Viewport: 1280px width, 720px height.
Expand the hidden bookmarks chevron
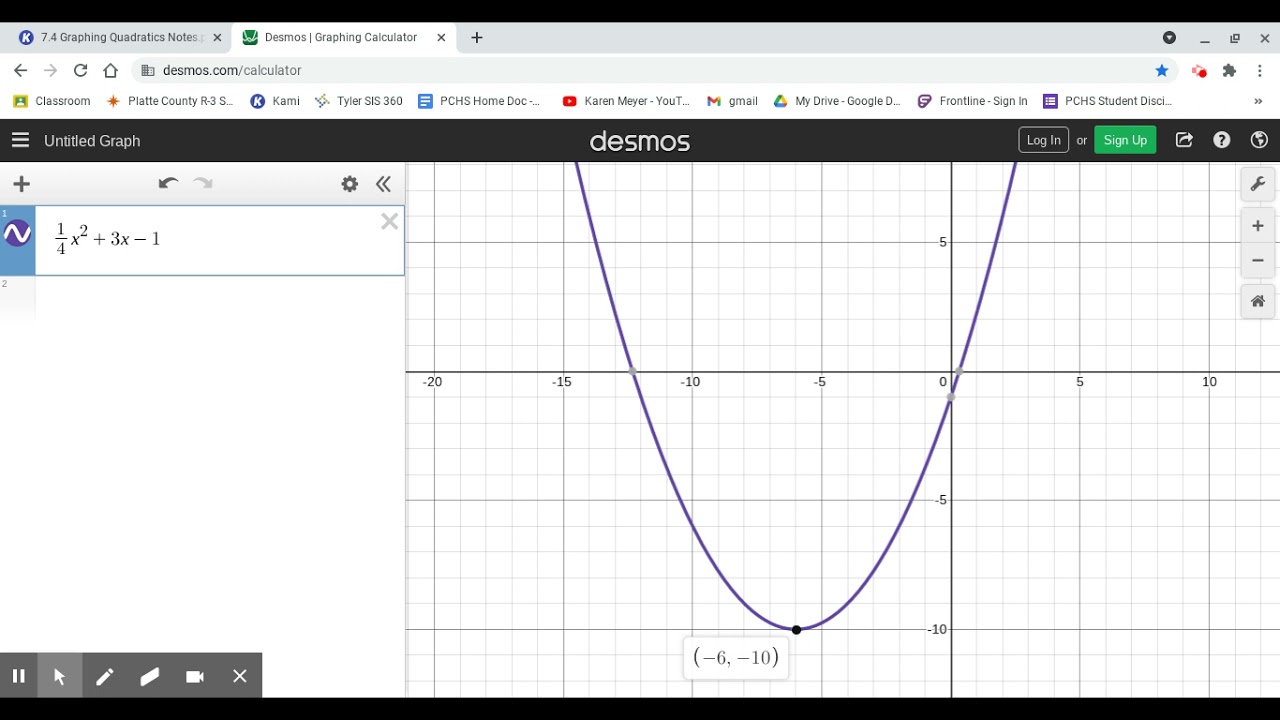(x=1258, y=101)
